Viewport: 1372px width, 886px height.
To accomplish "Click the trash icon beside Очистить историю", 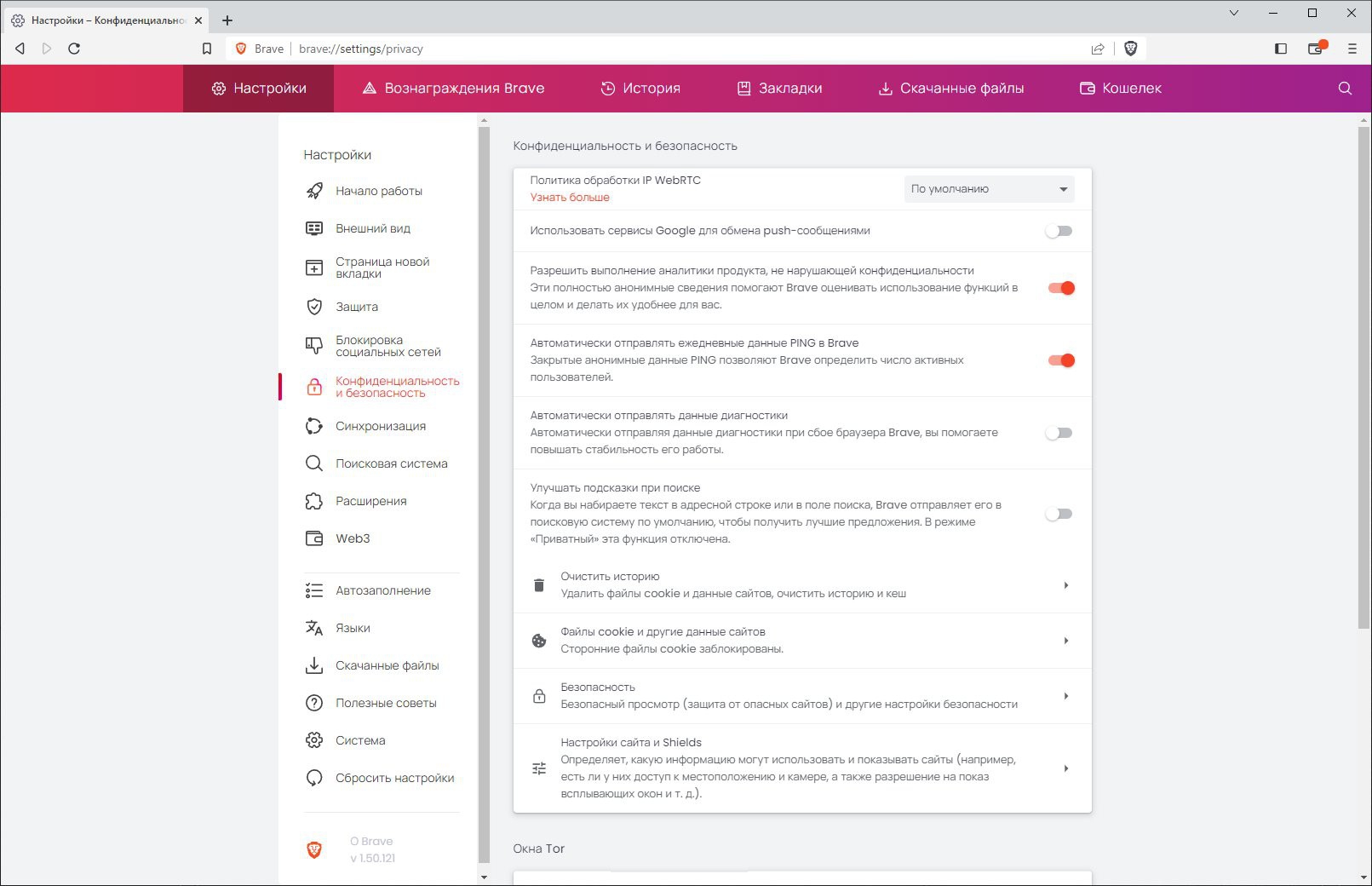I will click(539, 585).
